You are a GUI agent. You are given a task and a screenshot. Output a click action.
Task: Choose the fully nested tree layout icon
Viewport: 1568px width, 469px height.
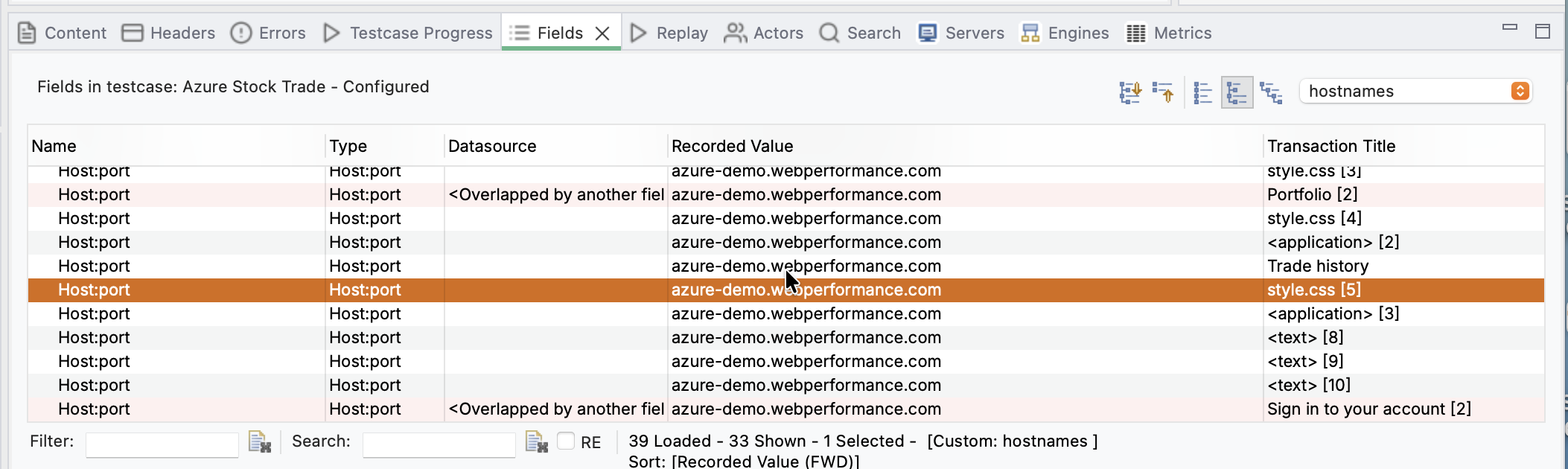click(x=1271, y=92)
